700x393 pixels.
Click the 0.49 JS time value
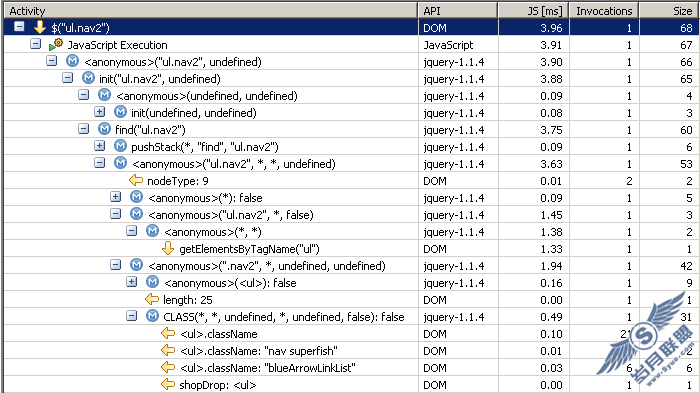pyautogui.click(x=551, y=317)
